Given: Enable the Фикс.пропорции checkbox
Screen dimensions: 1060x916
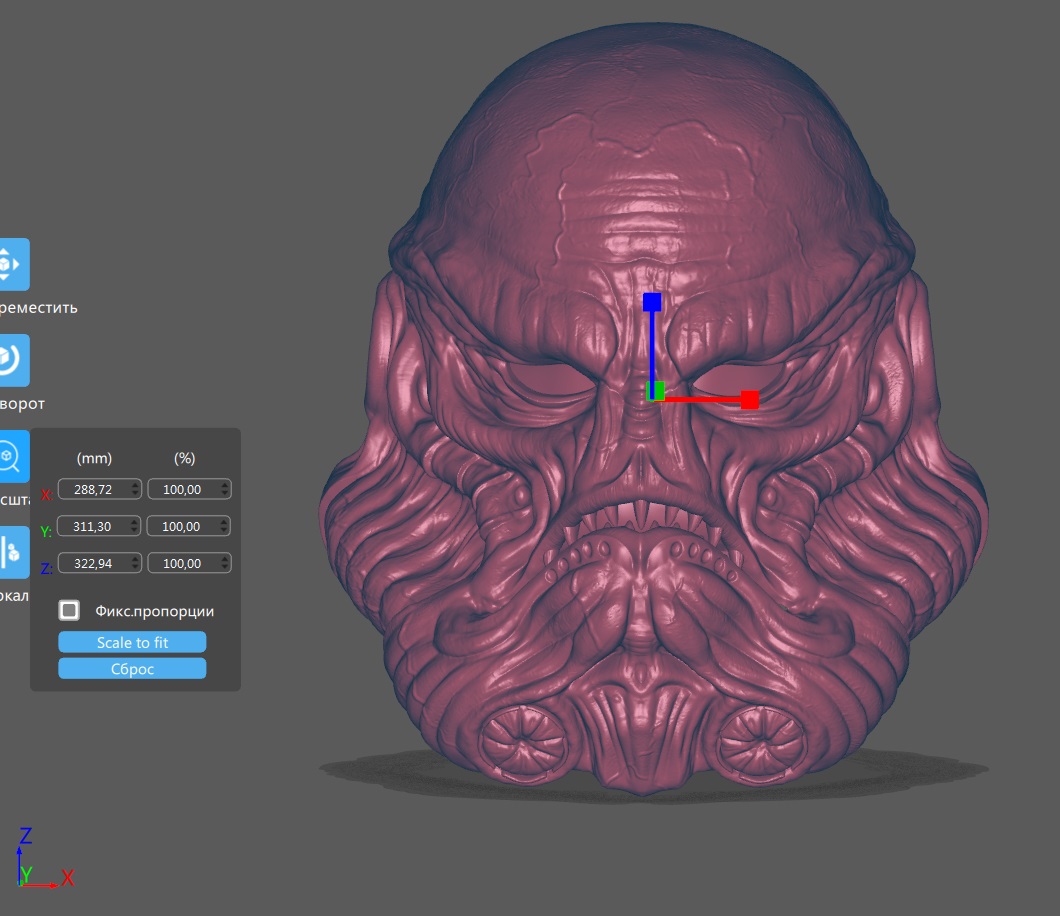Looking at the screenshot, I should pos(69,610).
